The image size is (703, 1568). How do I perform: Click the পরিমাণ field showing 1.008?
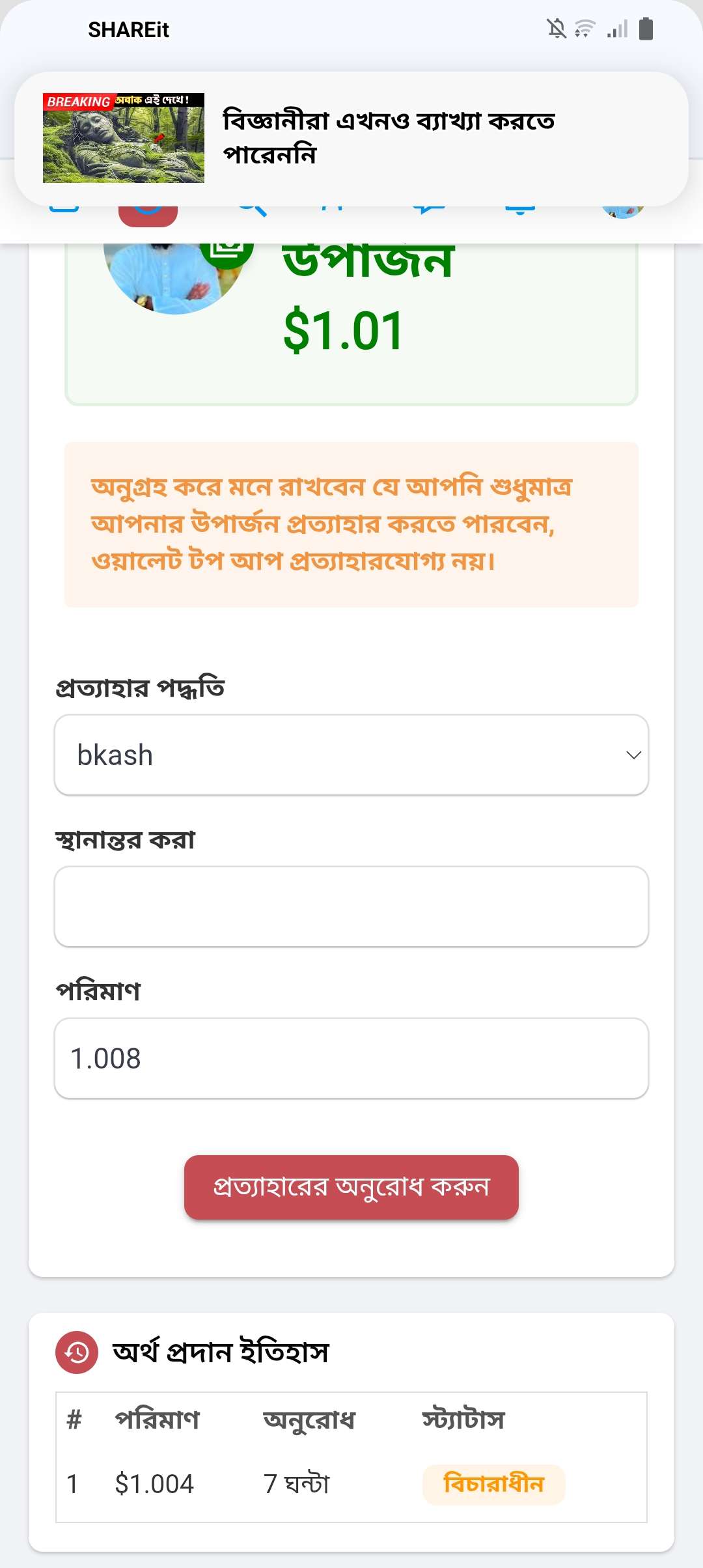(351, 1058)
